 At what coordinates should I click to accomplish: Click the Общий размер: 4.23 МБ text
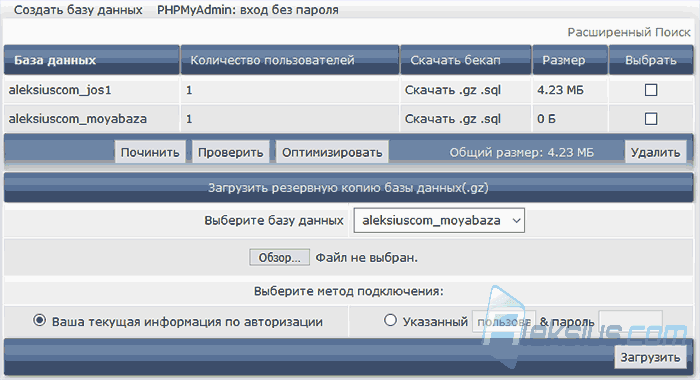[521, 152]
